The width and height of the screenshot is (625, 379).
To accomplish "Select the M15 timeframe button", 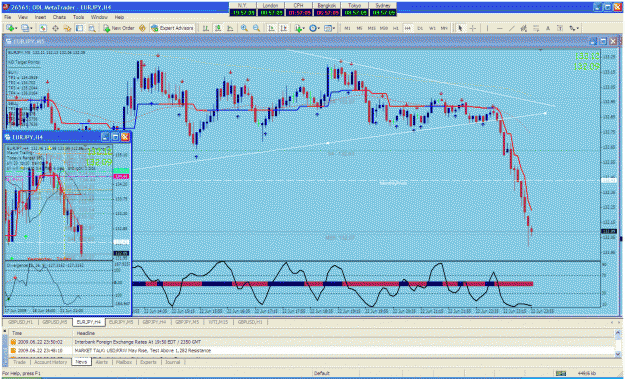I will 371,28.
